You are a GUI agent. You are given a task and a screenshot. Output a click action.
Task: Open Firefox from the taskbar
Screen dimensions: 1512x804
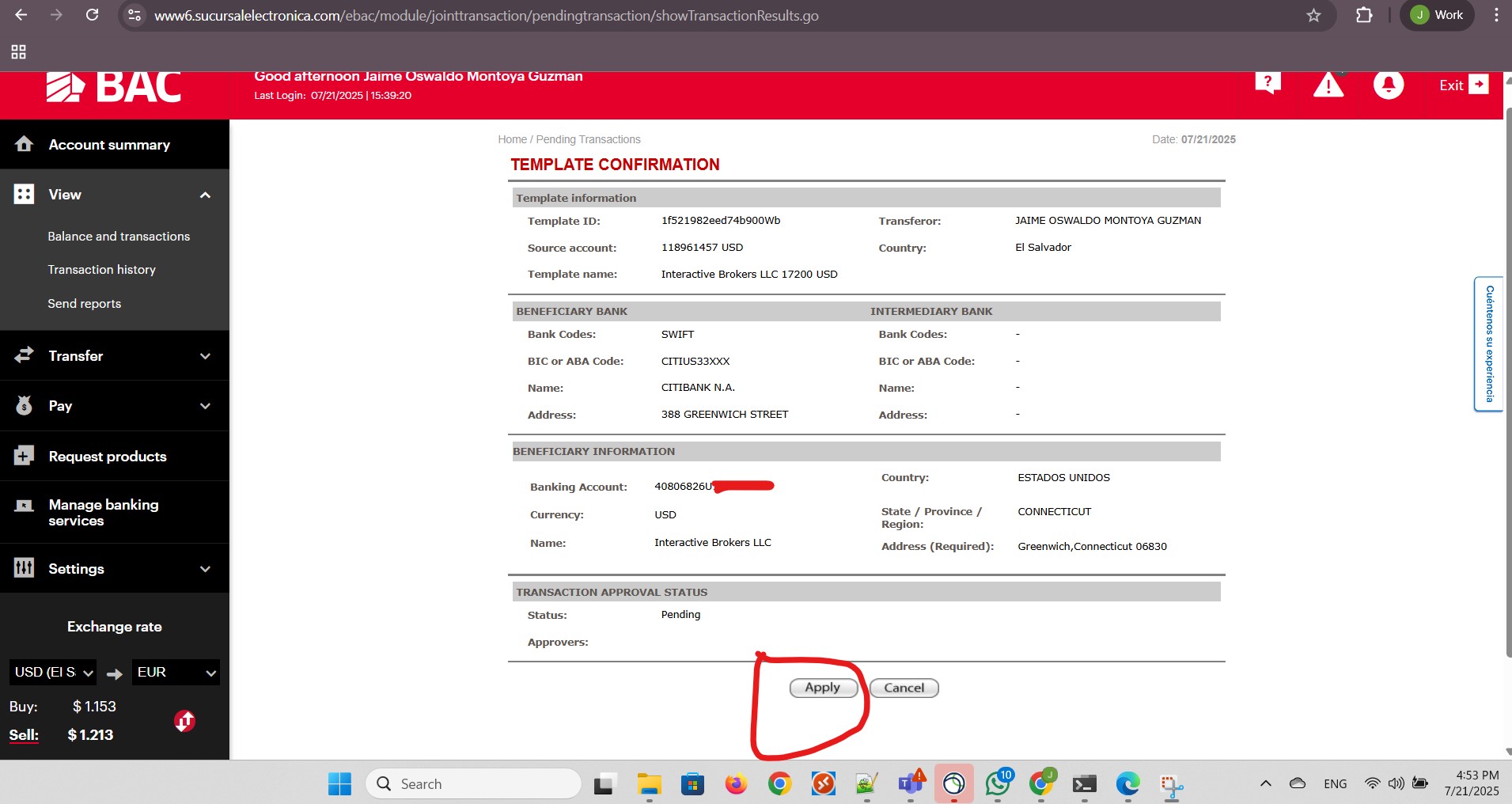pos(736,783)
